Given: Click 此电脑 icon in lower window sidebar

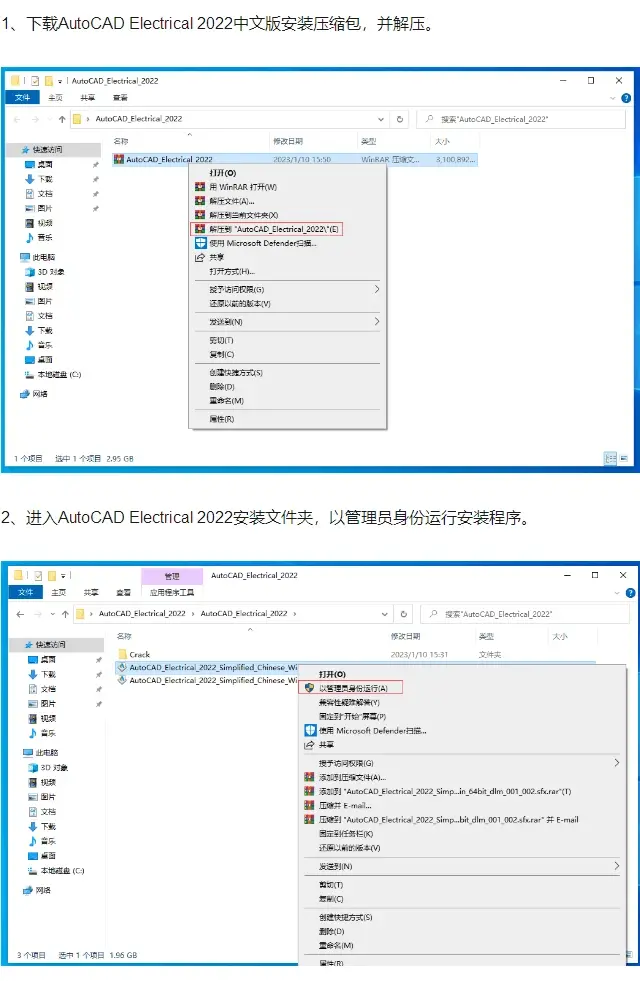Looking at the screenshot, I should tap(28, 752).
